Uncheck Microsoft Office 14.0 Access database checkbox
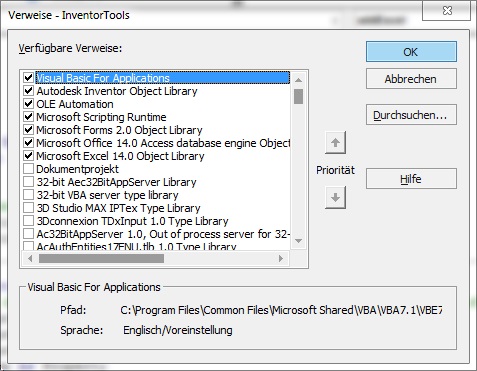The width and height of the screenshot is (477, 371). pos(29,143)
